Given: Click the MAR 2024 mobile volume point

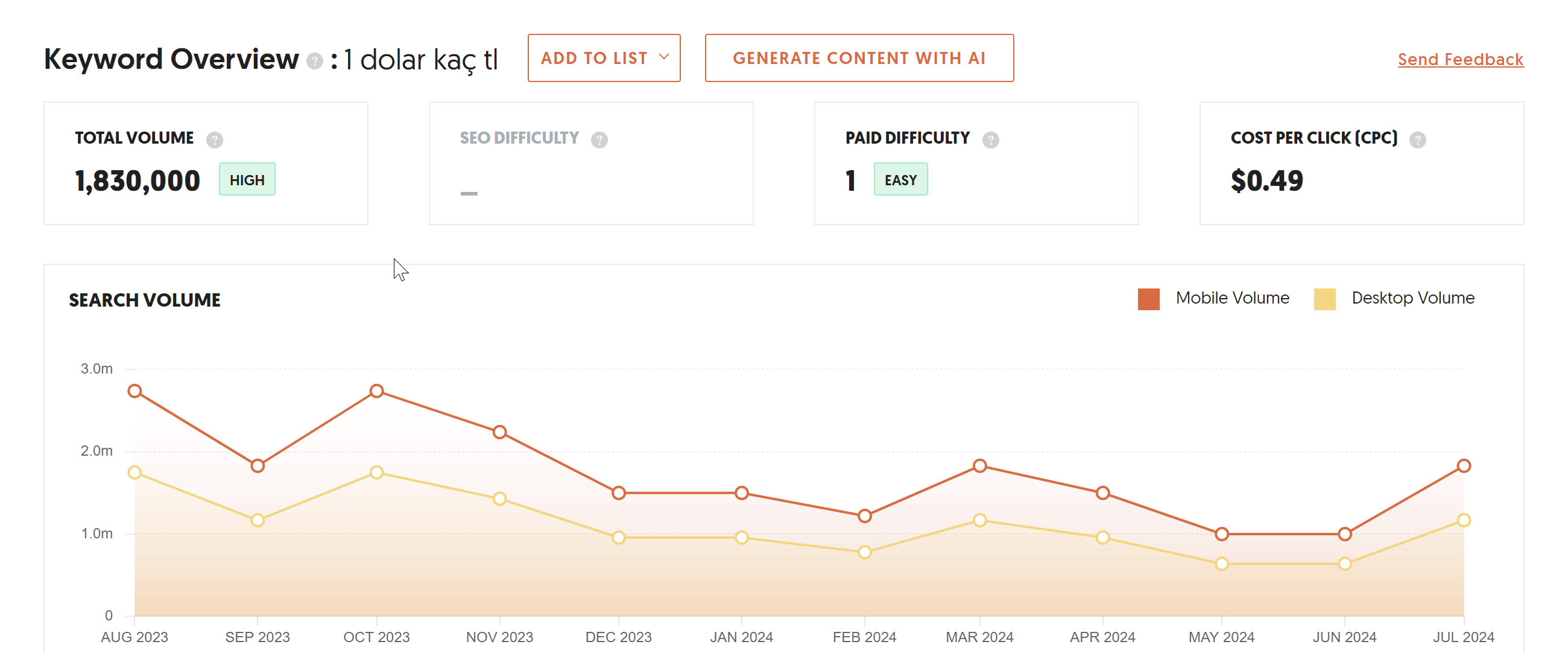Looking at the screenshot, I should click(979, 466).
